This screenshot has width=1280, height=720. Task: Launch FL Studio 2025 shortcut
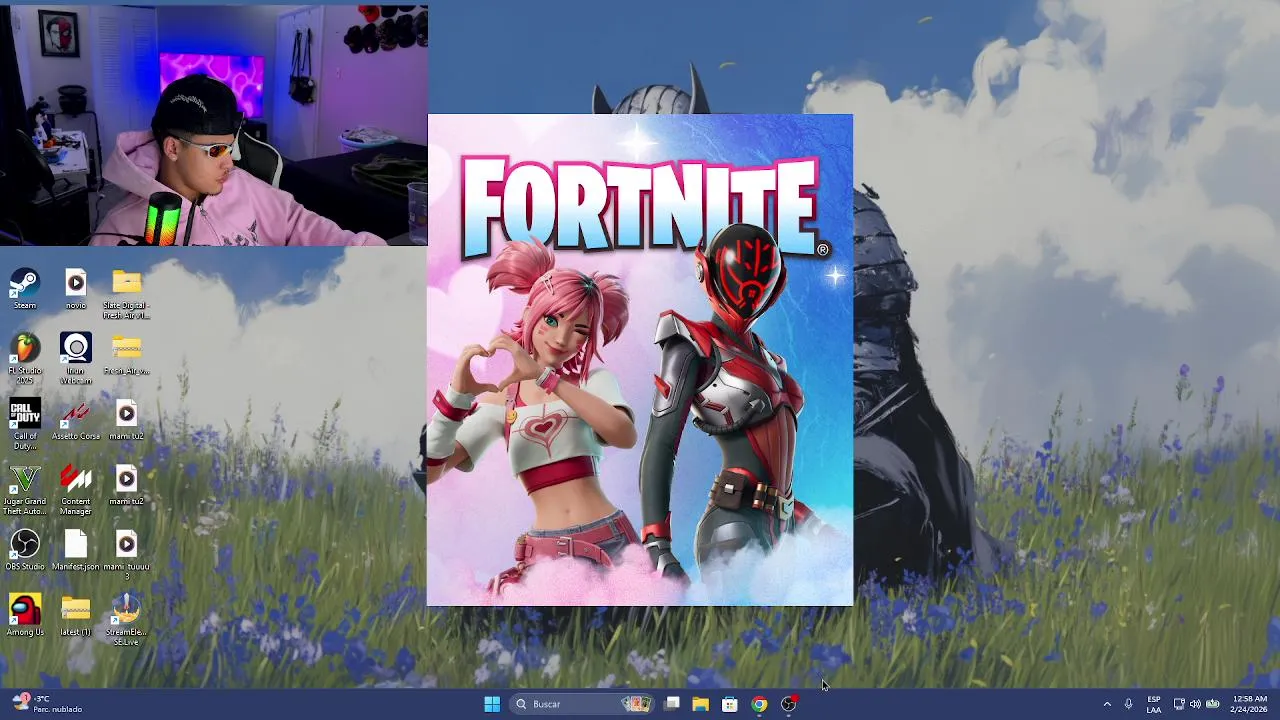click(x=25, y=359)
